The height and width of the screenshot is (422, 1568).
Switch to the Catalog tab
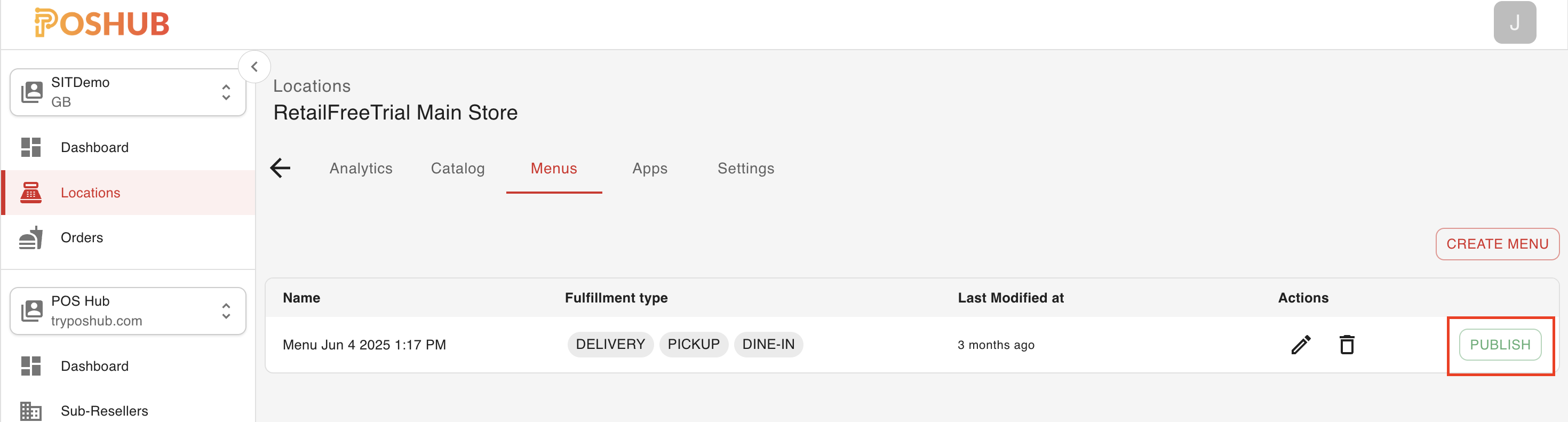point(458,168)
